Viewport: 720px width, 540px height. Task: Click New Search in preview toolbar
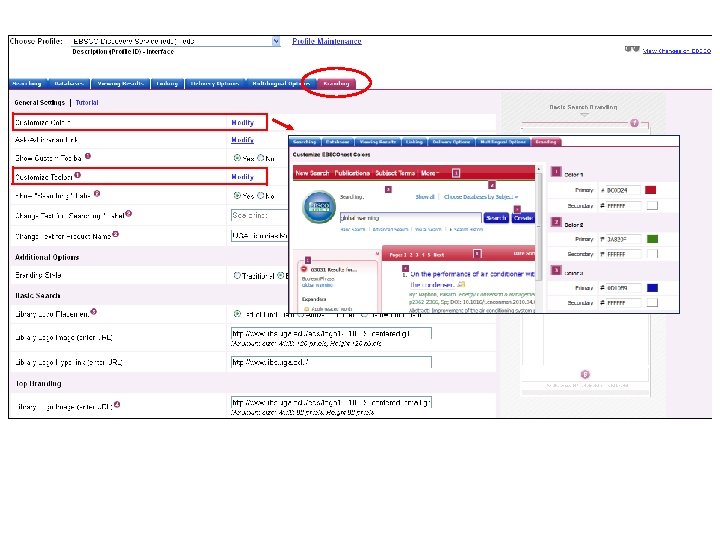tap(312, 173)
